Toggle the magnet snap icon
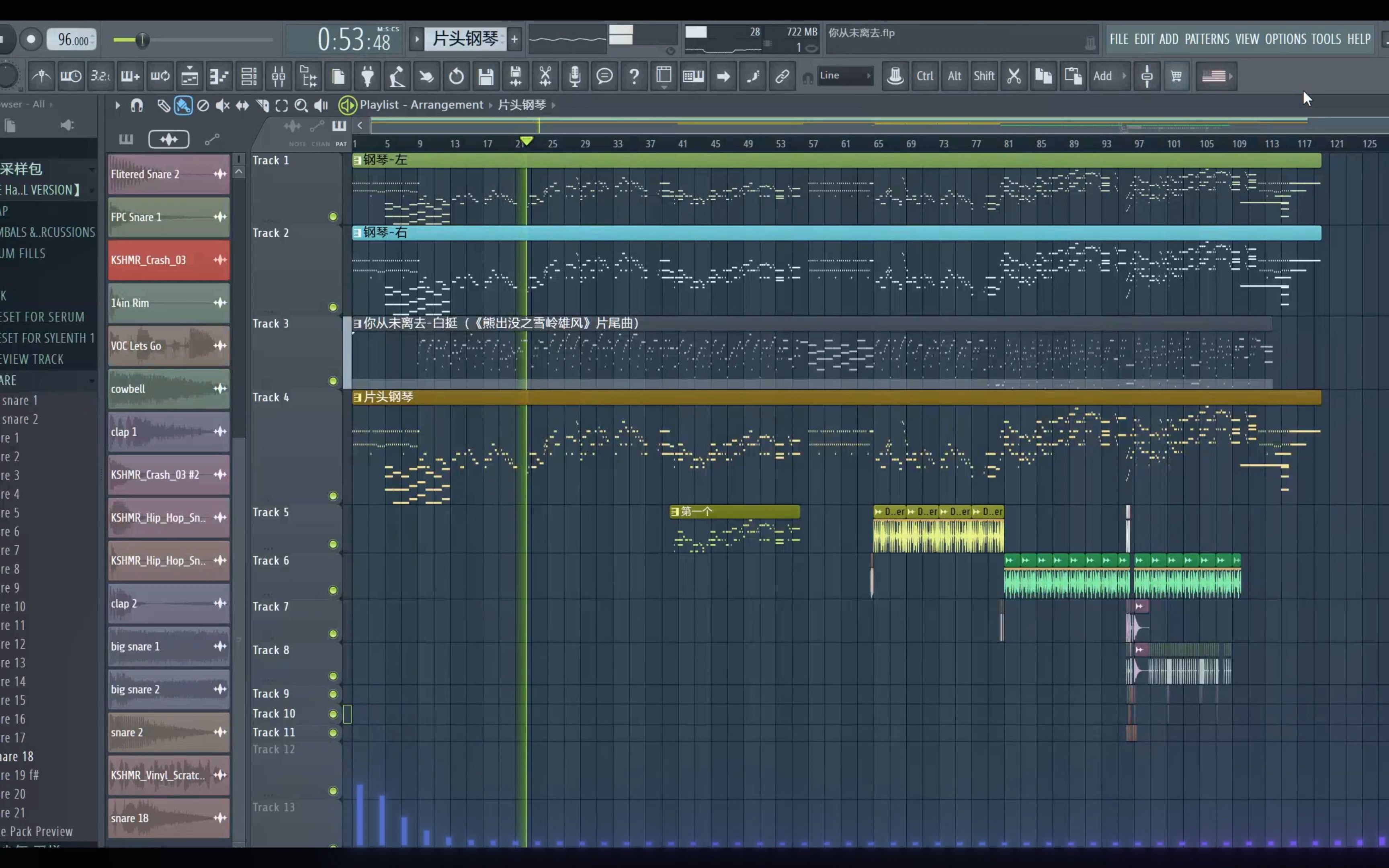The height and width of the screenshot is (868, 1389). (137, 105)
